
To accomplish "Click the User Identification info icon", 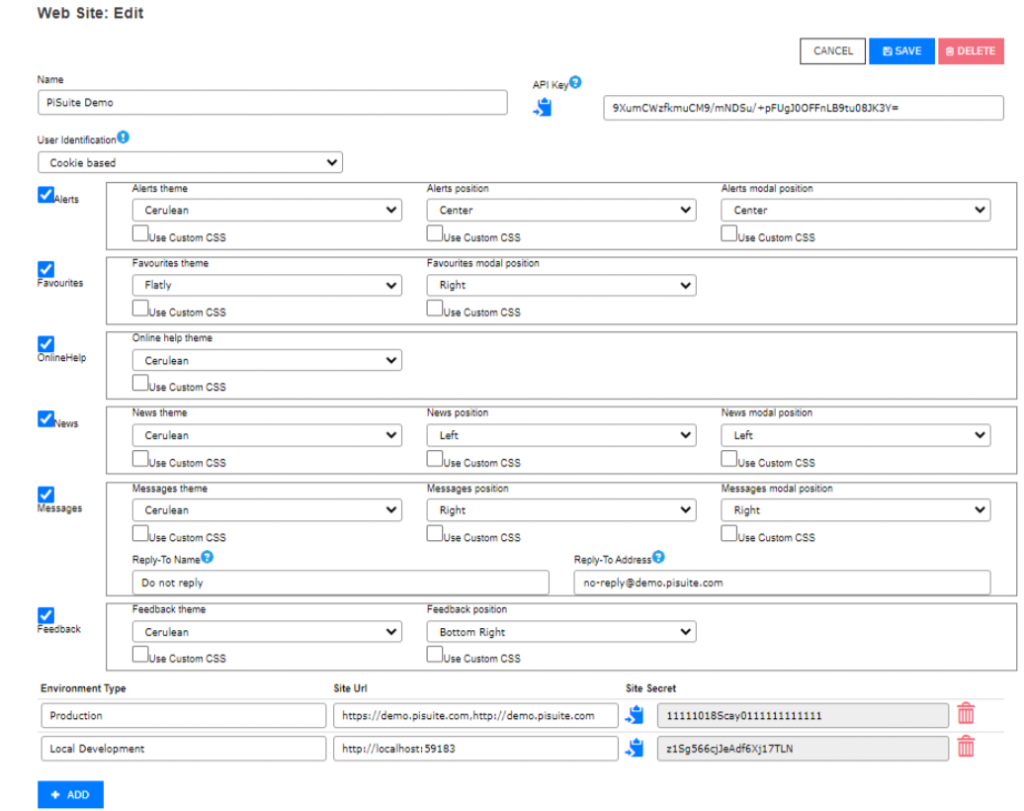I will (123, 137).
